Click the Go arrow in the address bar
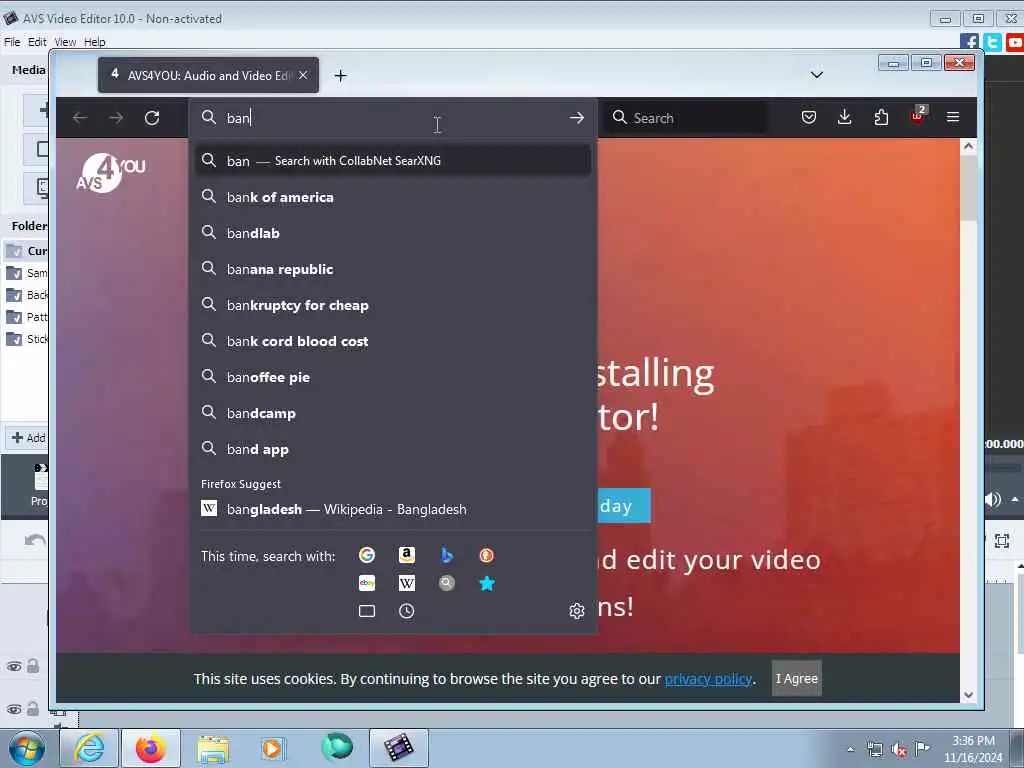Viewport: 1024px width, 768px height. click(576, 118)
